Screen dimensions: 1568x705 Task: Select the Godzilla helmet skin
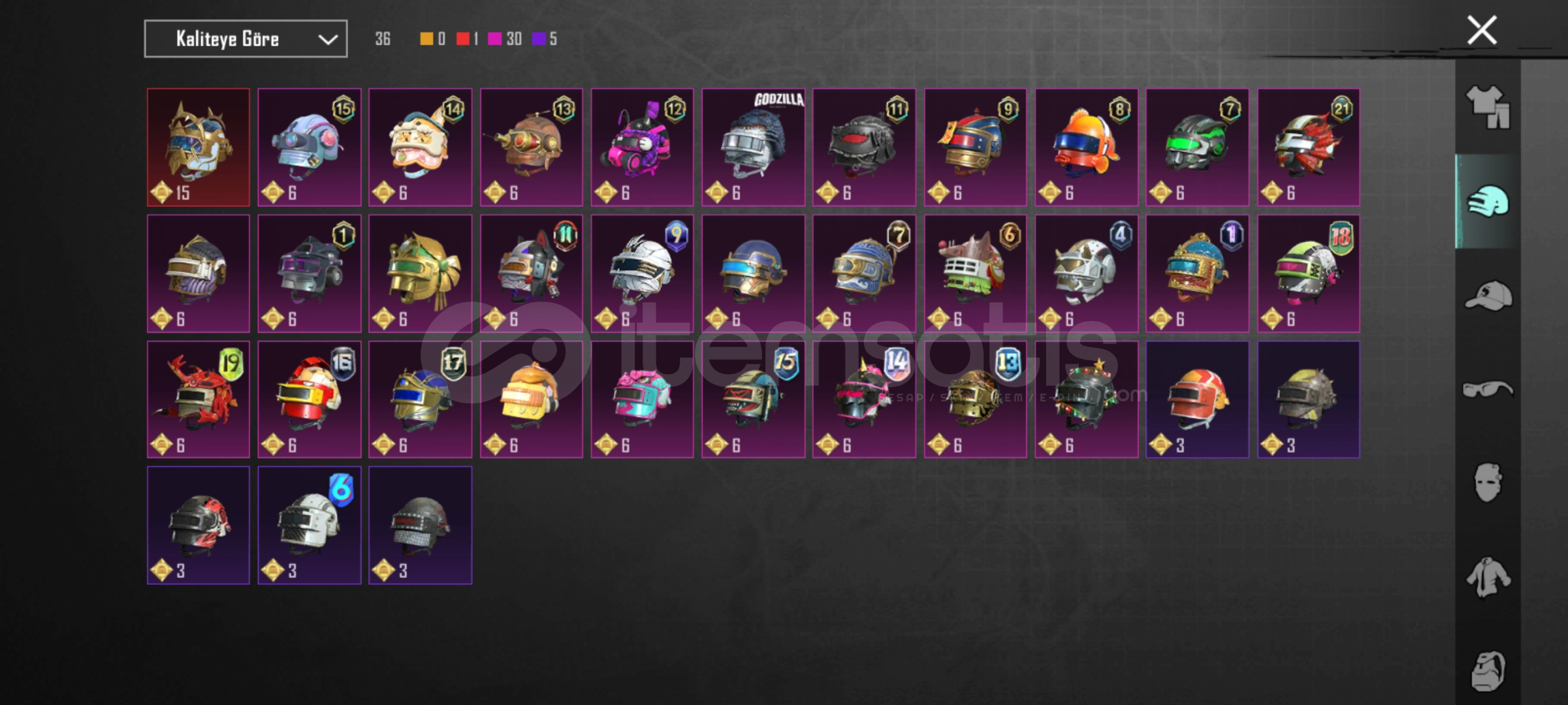(x=753, y=148)
